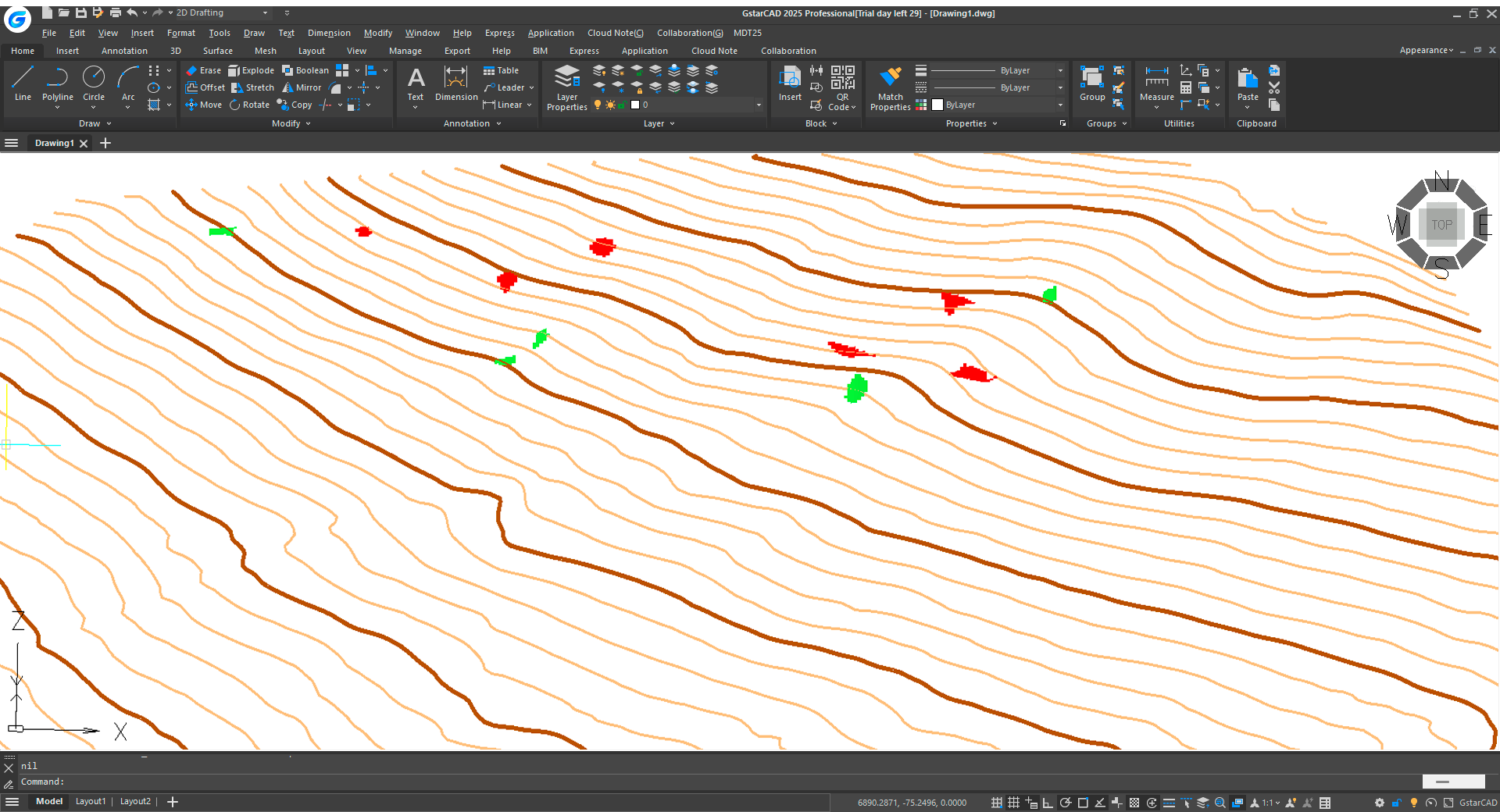This screenshot has height=812, width=1500.
Task: Select the Line drawing tool
Action: [x=23, y=84]
